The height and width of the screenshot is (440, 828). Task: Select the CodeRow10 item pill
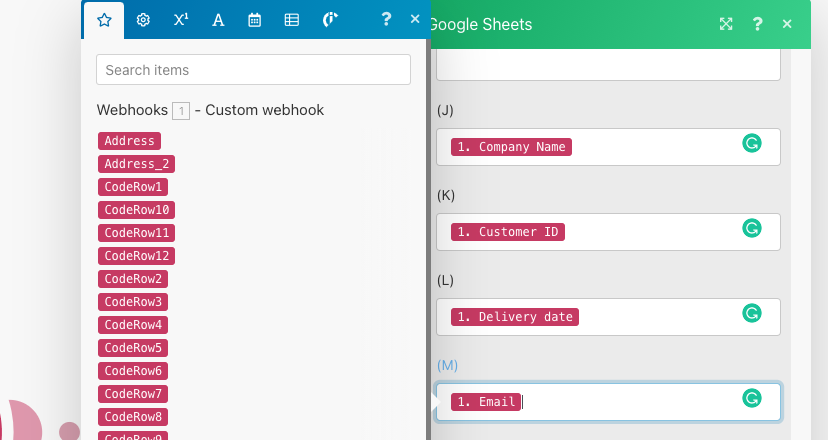136,210
